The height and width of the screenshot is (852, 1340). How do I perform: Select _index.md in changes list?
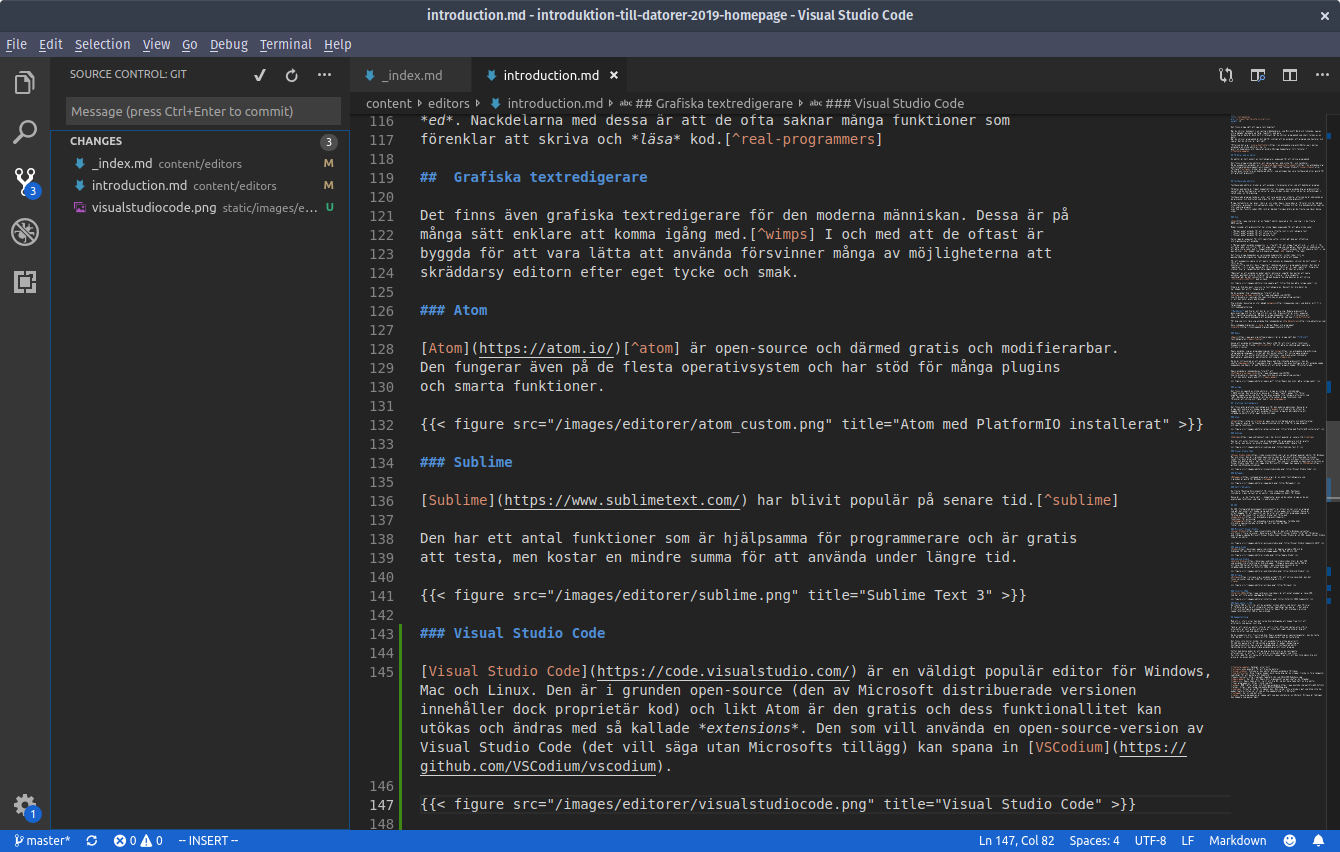(200, 163)
